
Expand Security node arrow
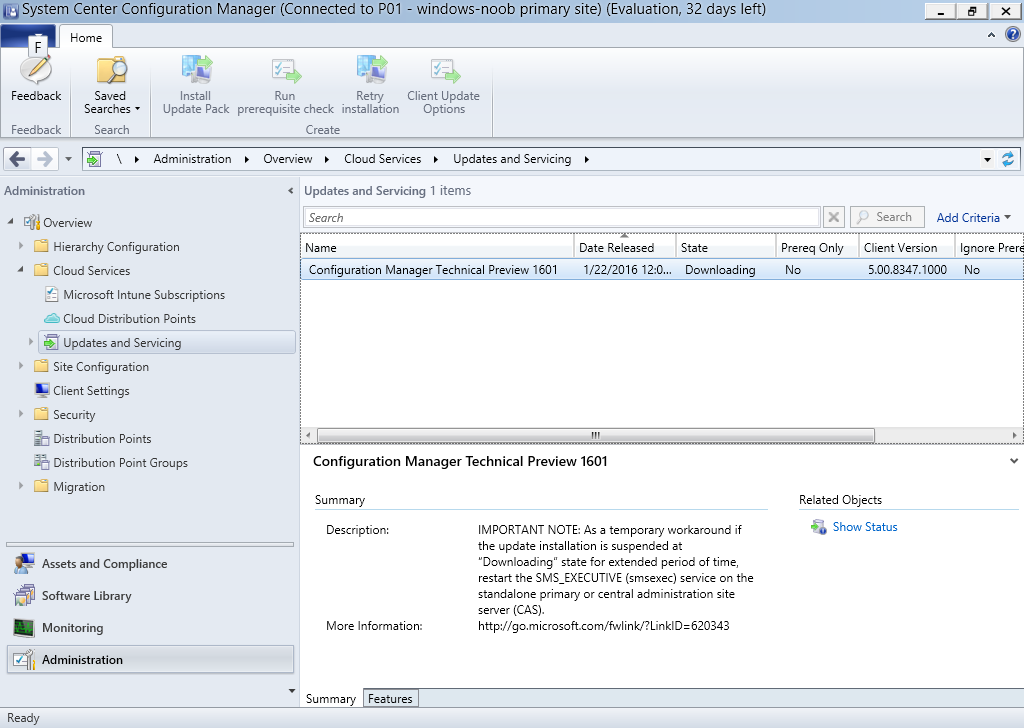[21, 414]
